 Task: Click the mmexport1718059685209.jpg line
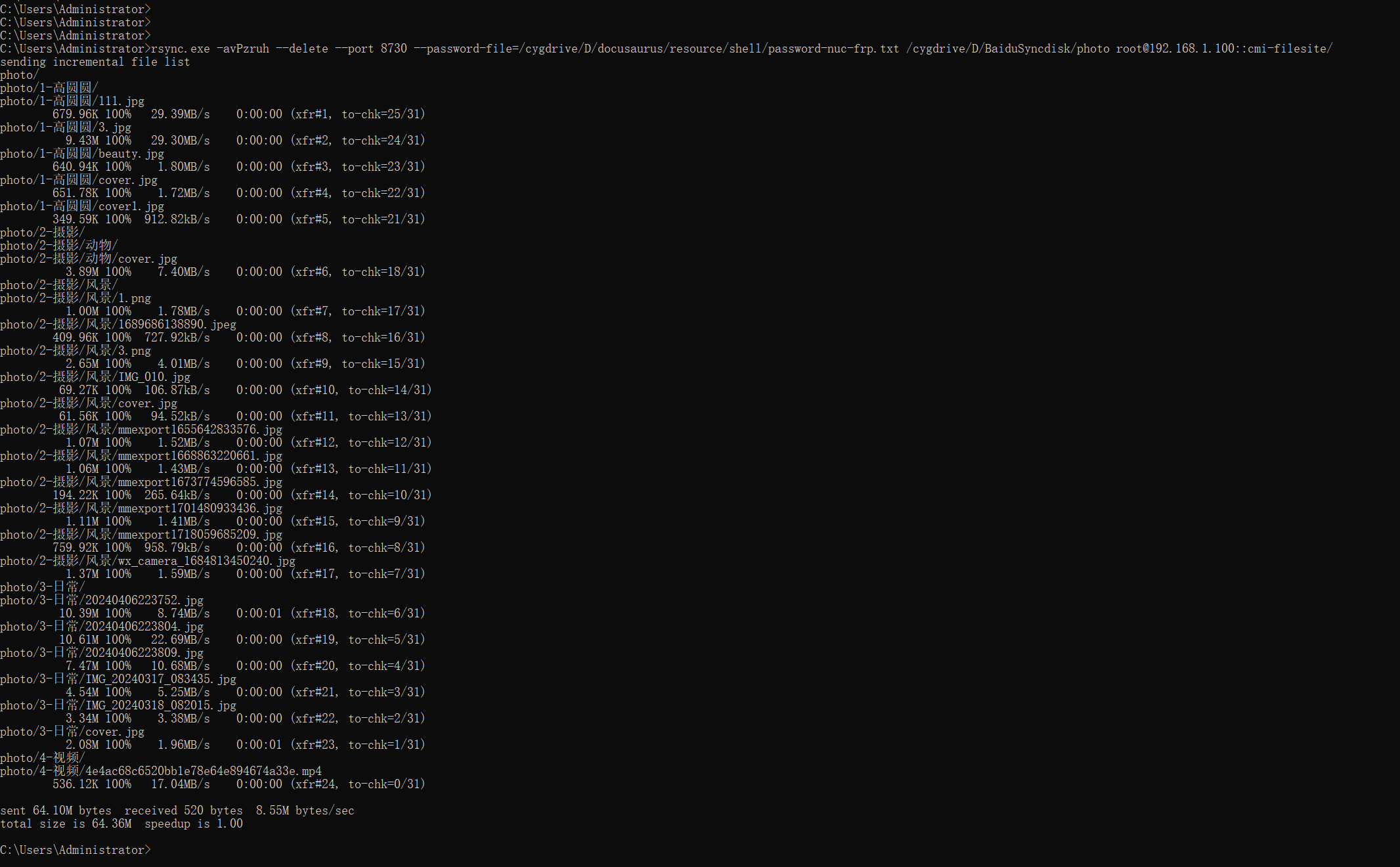[x=141, y=535]
